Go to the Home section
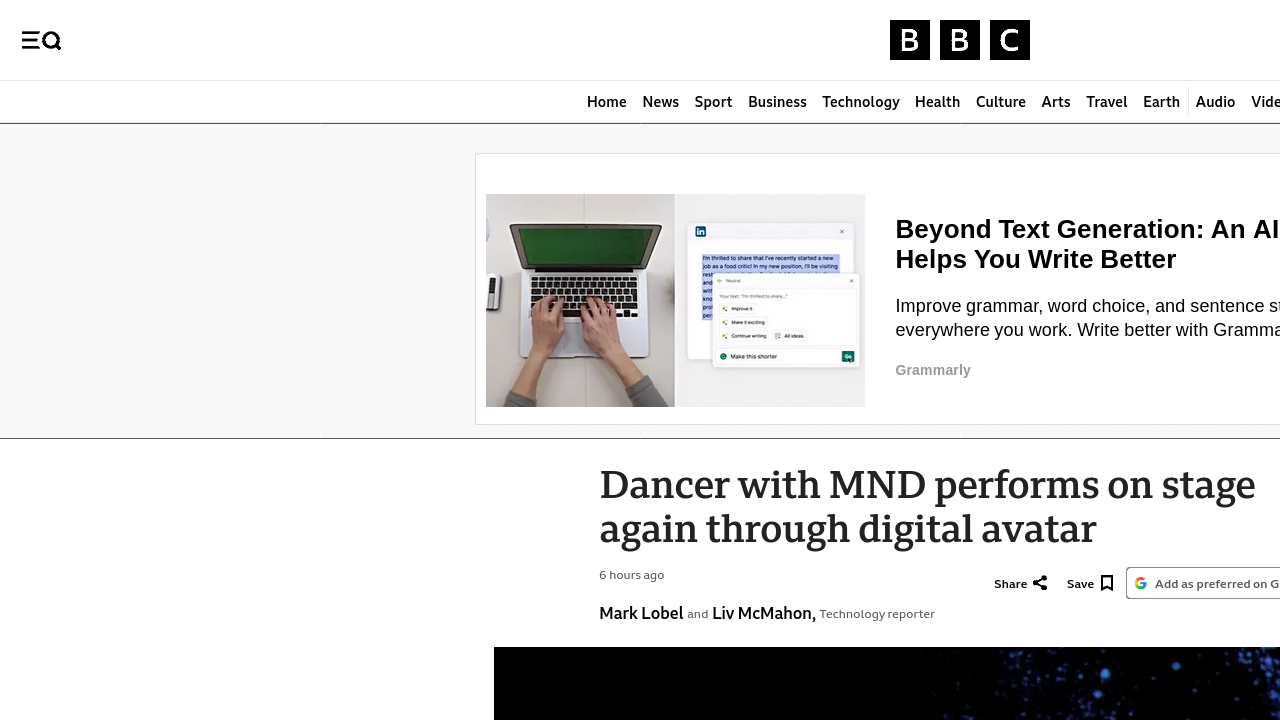The width and height of the screenshot is (1280, 720). tap(606, 102)
